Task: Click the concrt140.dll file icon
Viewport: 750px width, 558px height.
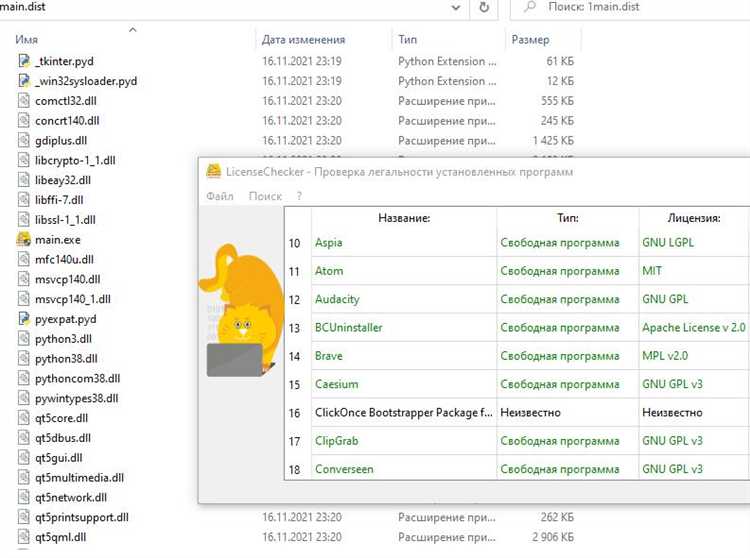Action: pyautogui.click(x=24, y=120)
